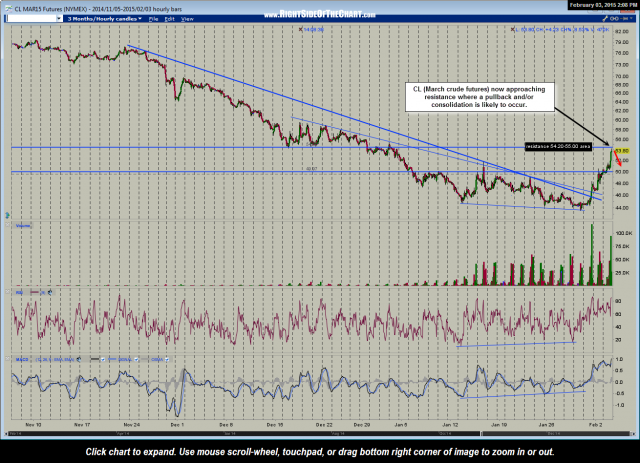
Task: Click the Nov 10 date axis label
Action: tap(33, 425)
